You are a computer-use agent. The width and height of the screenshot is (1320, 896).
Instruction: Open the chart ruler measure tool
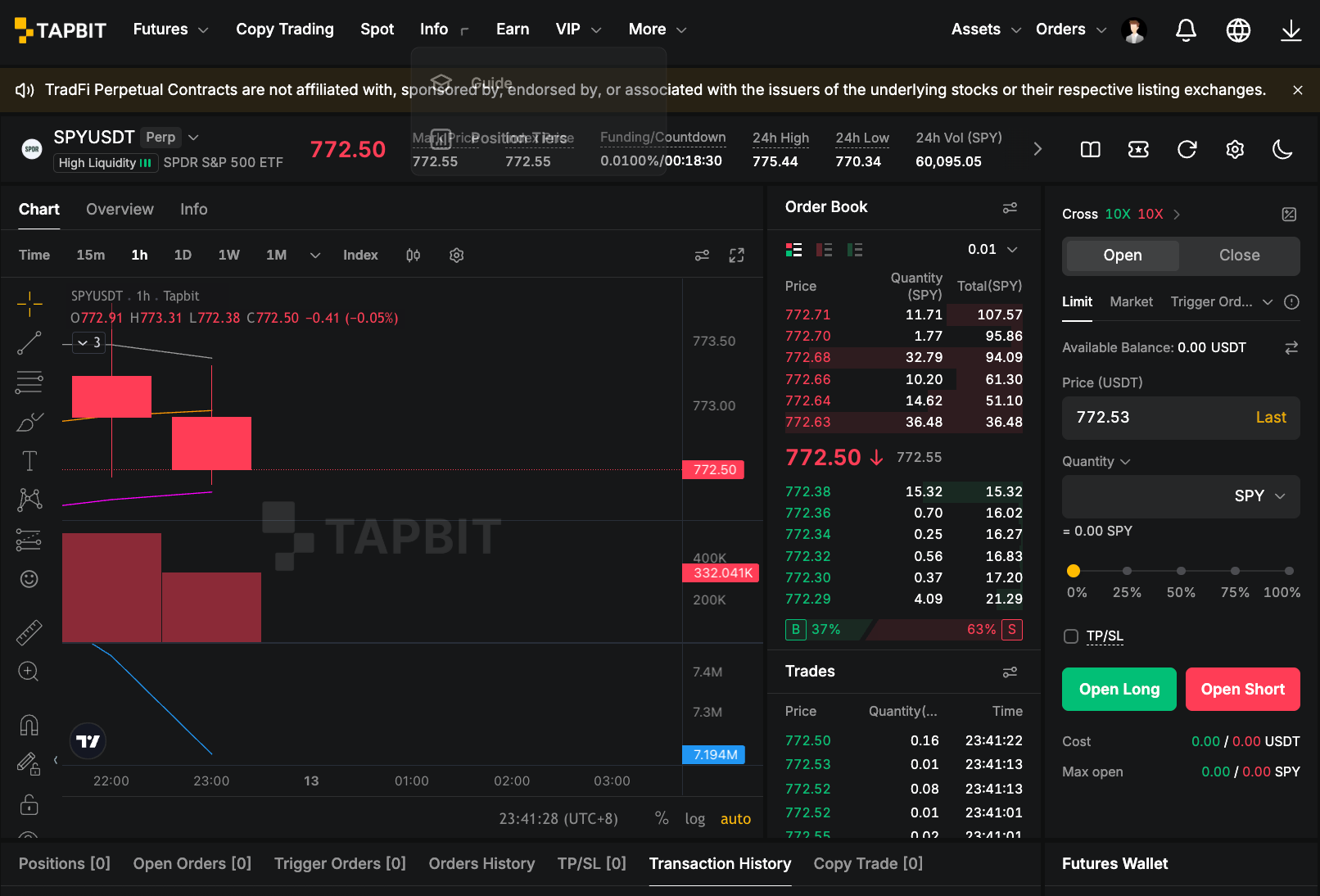(x=29, y=632)
